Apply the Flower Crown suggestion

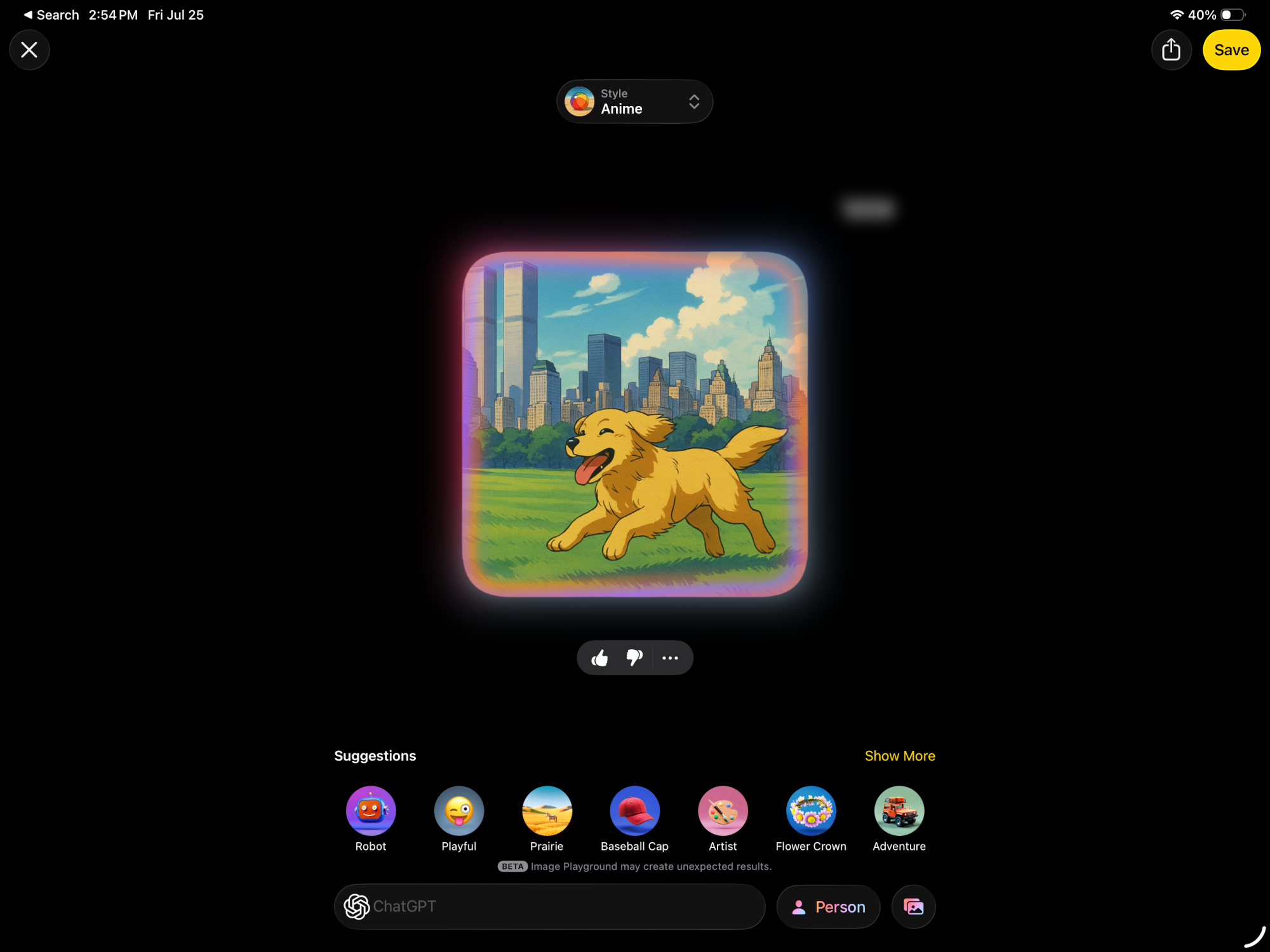811,810
